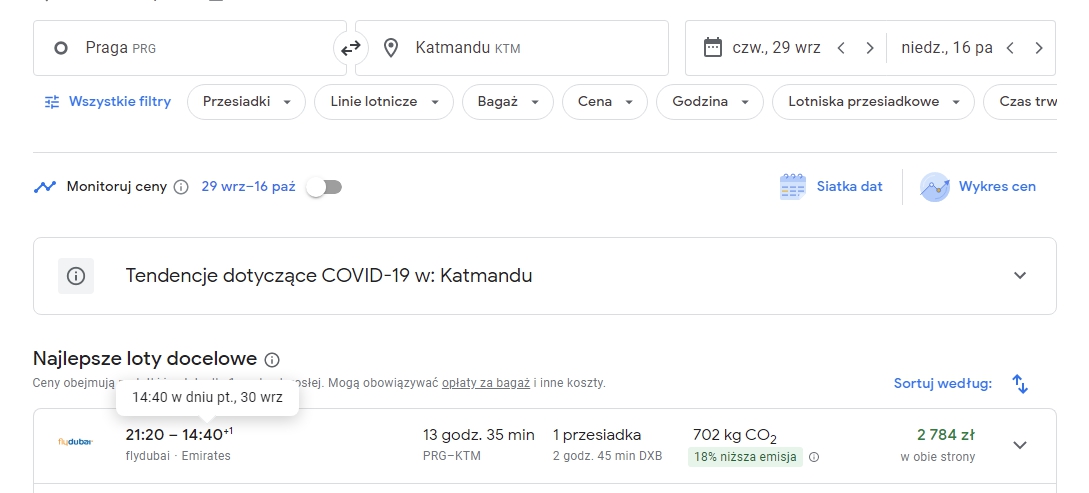Expand the flydubai flight details

coord(1020,445)
